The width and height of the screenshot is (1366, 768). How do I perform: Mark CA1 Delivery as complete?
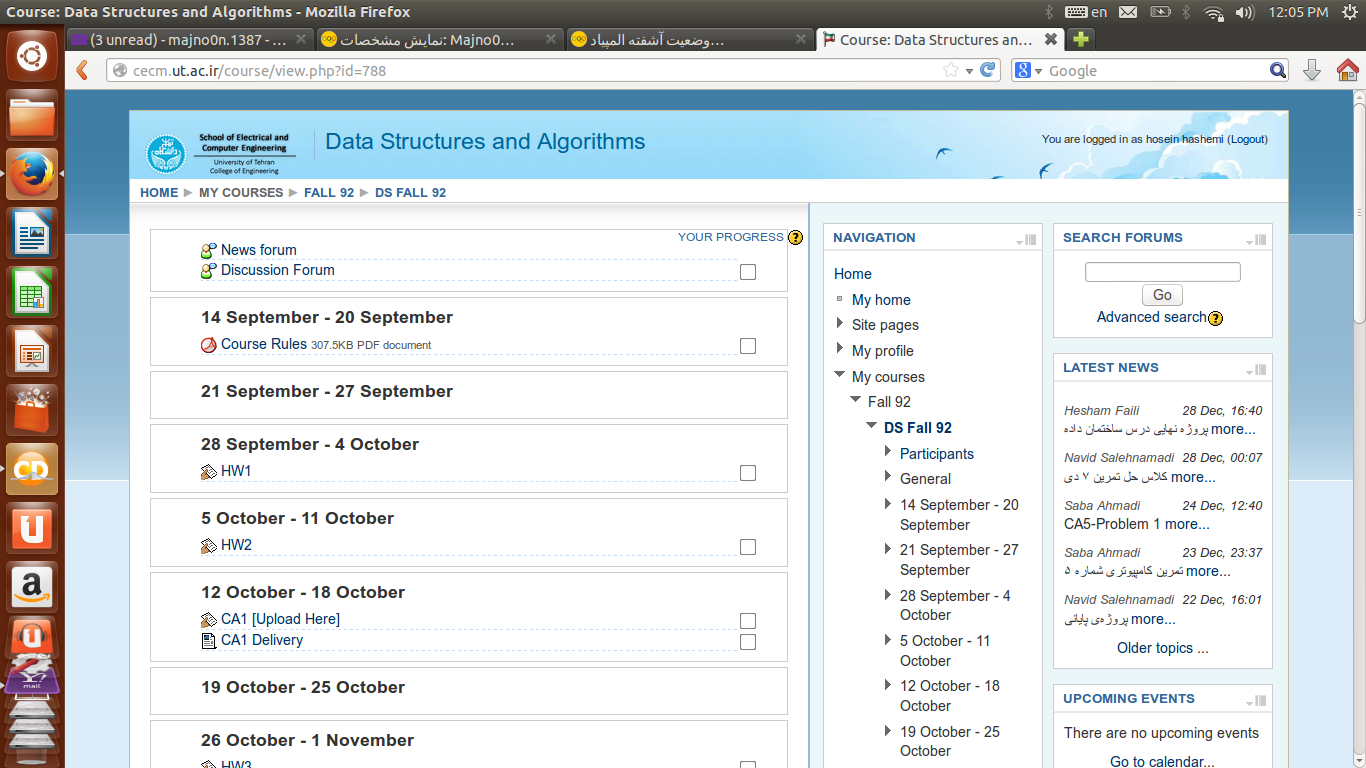click(747, 642)
